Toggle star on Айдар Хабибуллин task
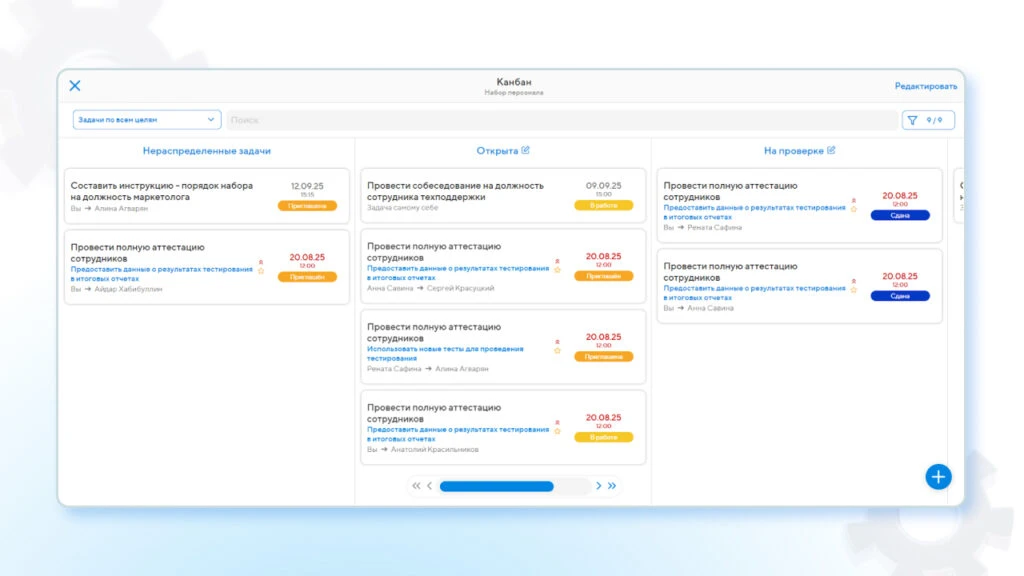Viewport: 1024px width, 576px height. pyautogui.click(x=261, y=271)
